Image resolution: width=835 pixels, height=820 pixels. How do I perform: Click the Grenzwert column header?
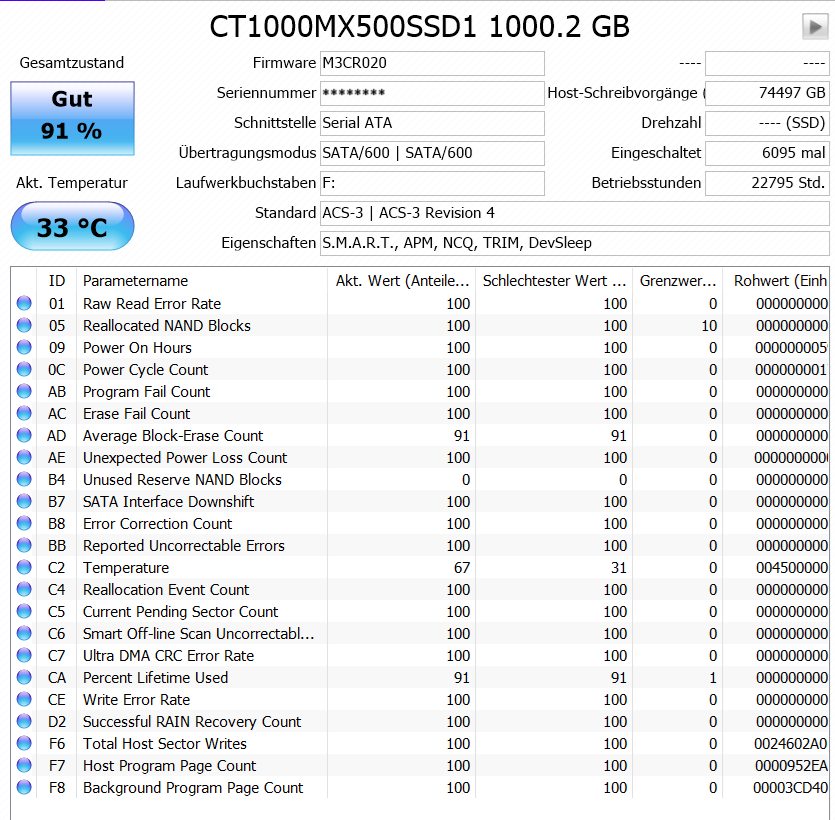tap(677, 281)
